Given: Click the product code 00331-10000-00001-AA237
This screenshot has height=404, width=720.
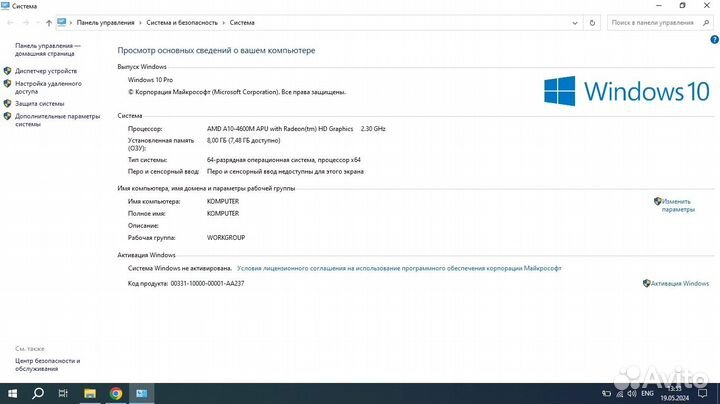Looking at the screenshot, I should point(207,284).
